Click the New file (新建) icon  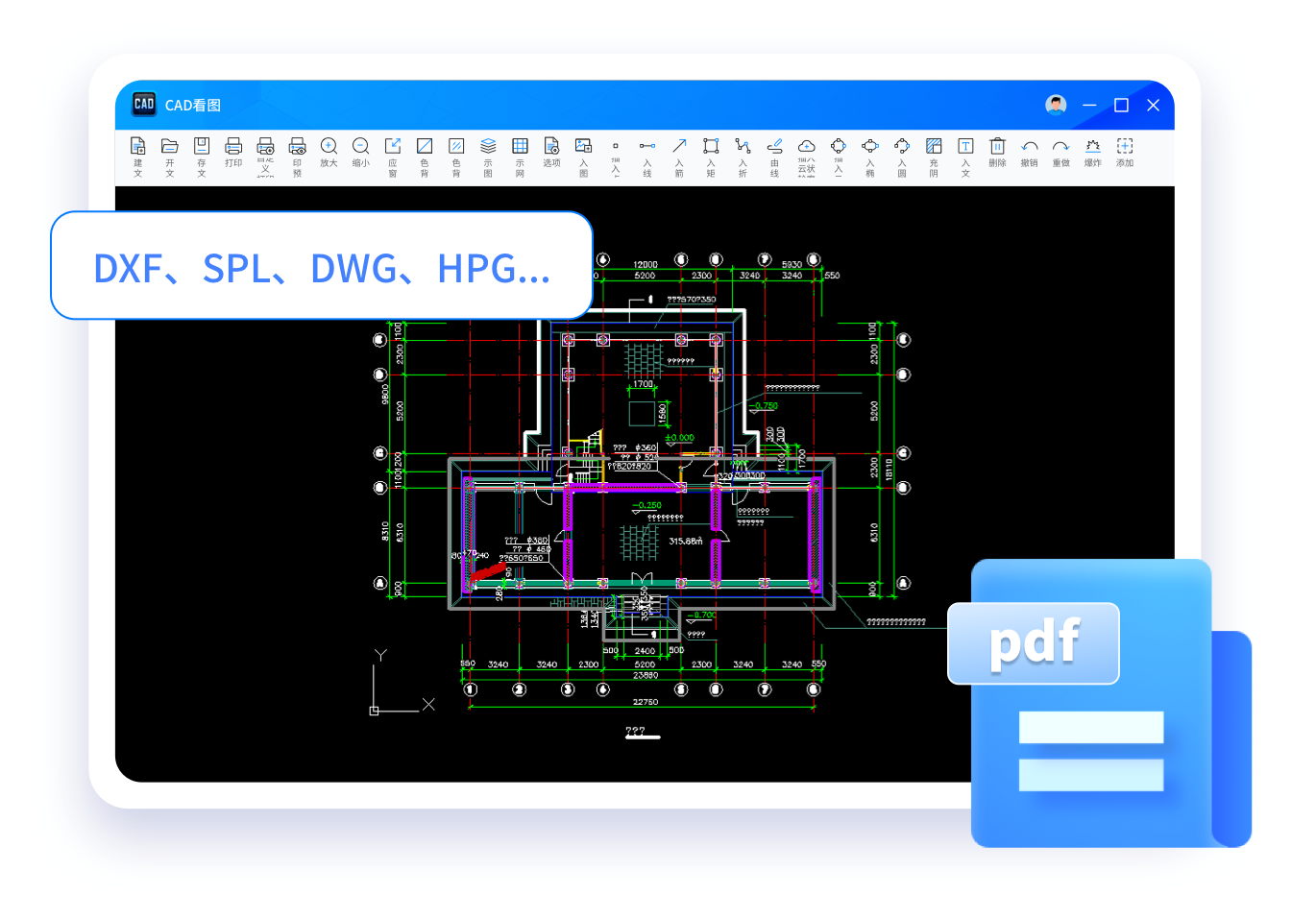pos(138,147)
